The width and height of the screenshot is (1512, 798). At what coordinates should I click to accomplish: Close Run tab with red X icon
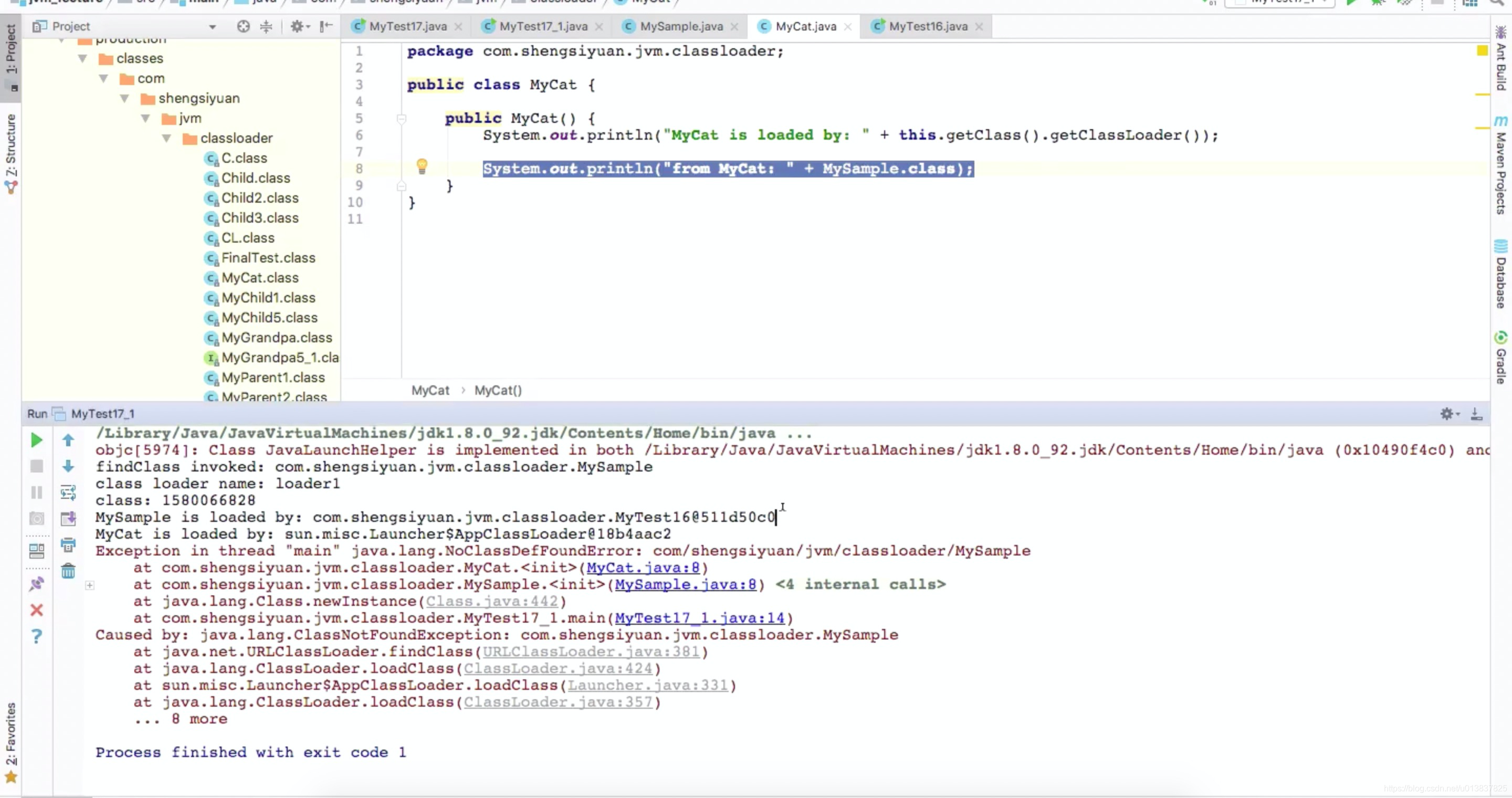(x=36, y=610)
